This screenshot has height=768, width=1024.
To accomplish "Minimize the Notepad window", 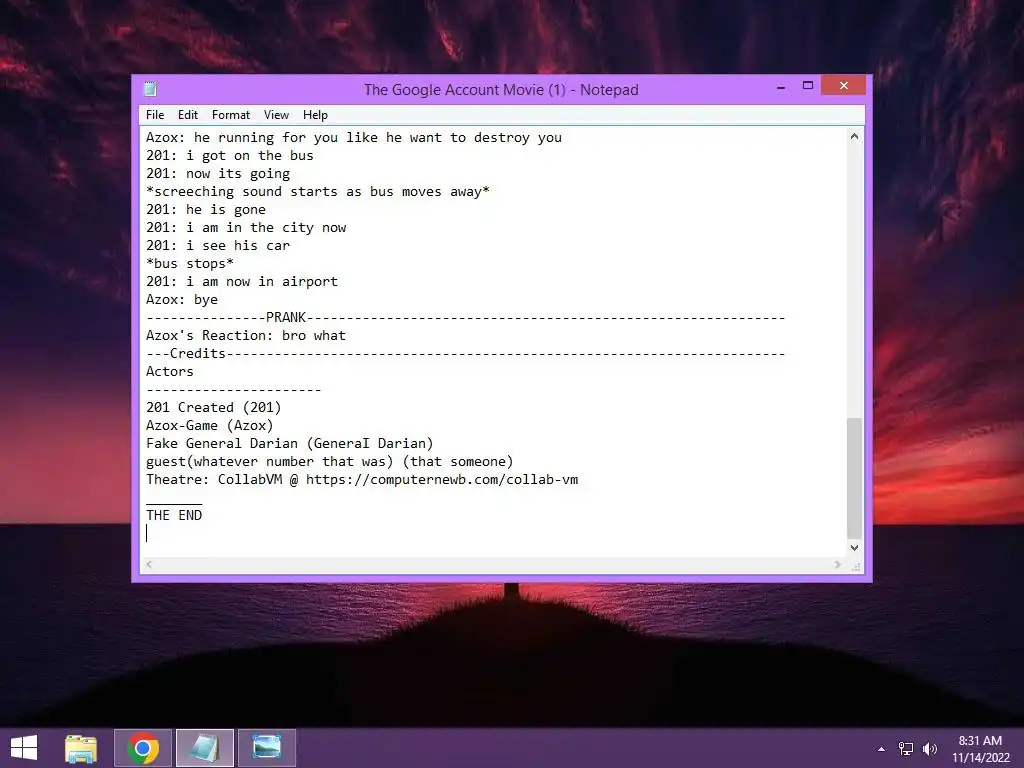I will (781, 86).
